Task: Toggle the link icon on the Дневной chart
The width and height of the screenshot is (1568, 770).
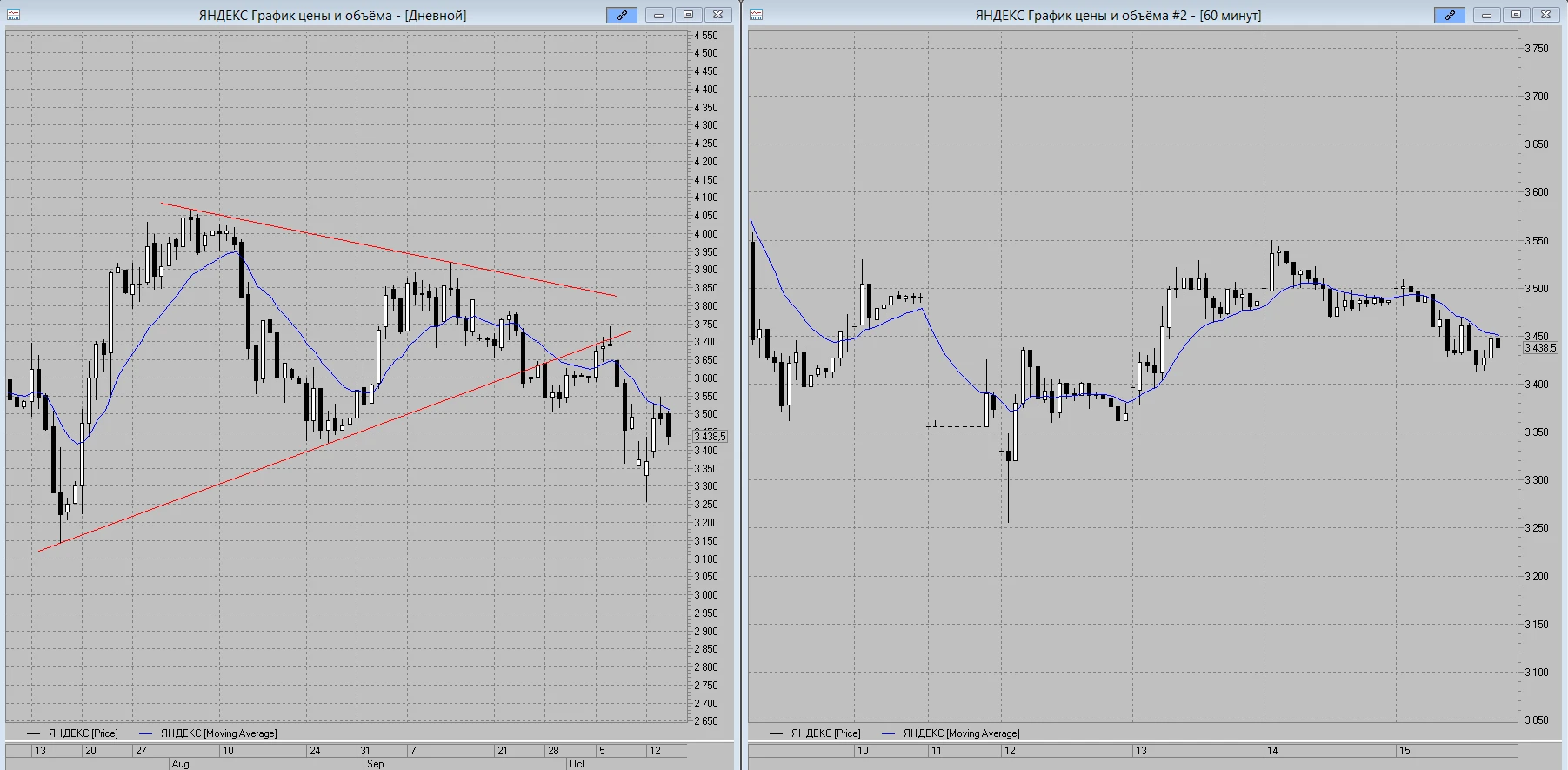Action: click(x=622, y=15)
